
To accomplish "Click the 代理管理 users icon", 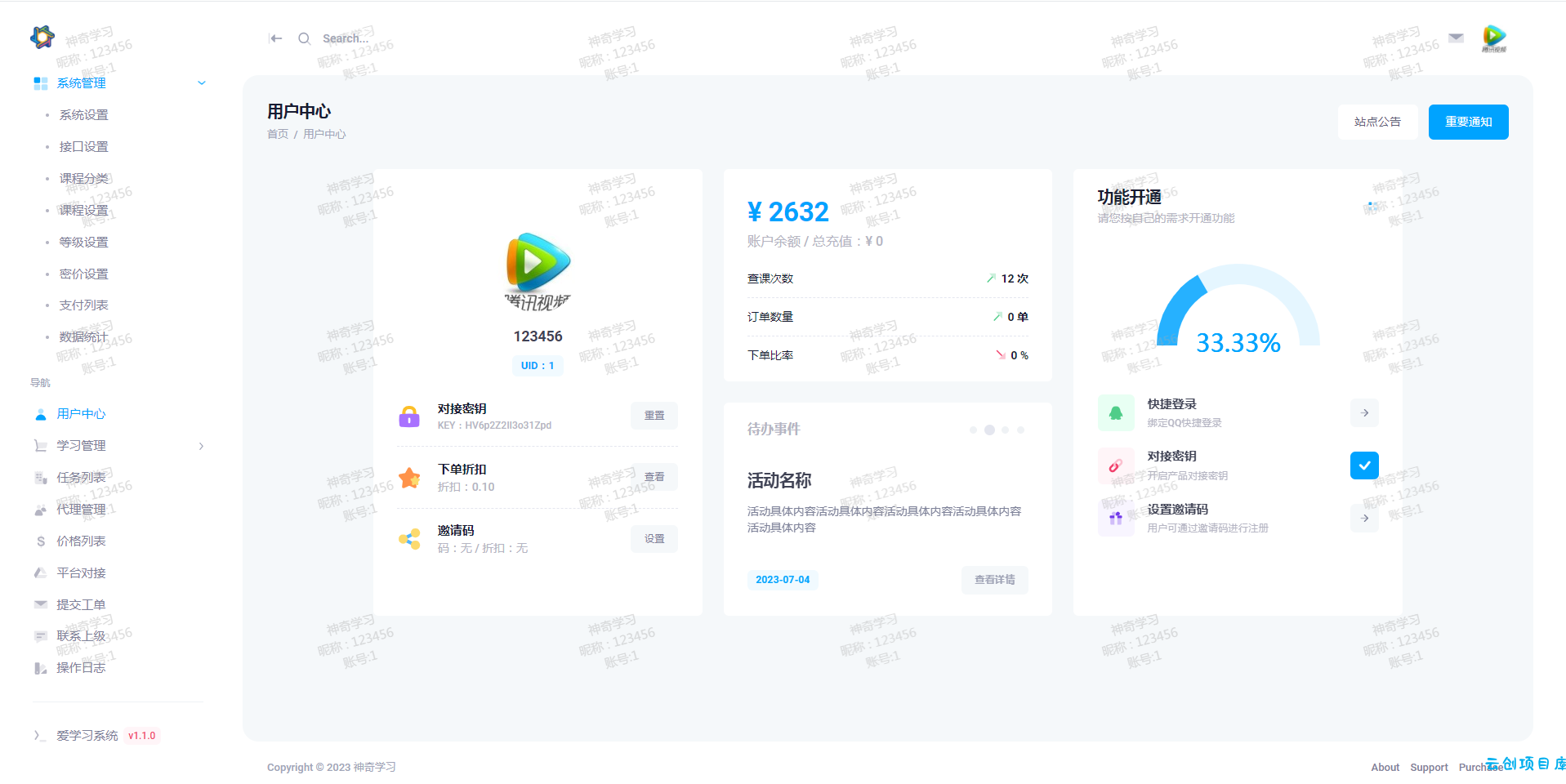I will 41,510.
